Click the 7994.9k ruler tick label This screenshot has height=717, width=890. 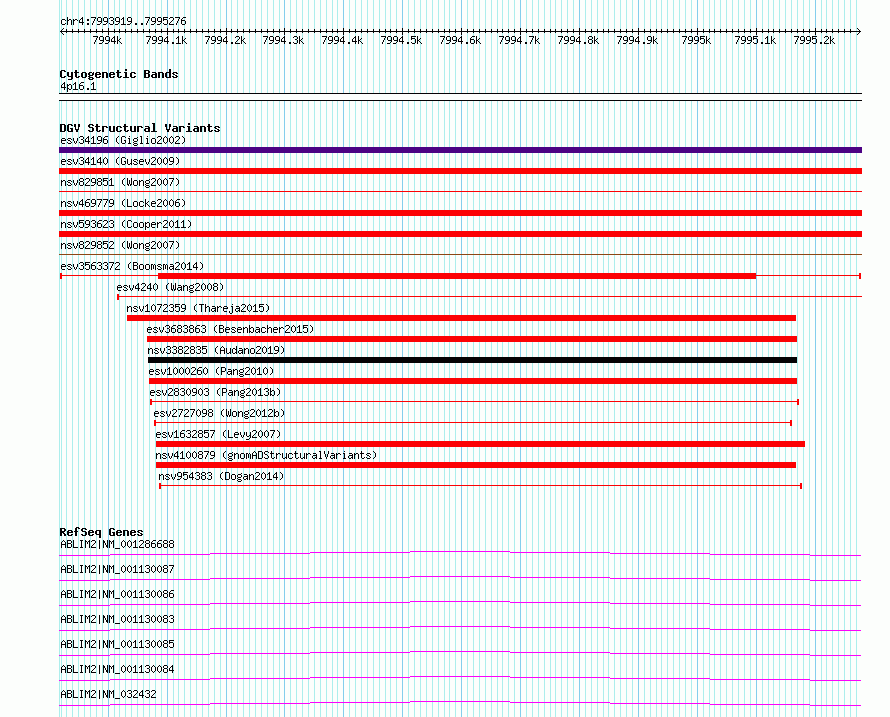[637, 40]
